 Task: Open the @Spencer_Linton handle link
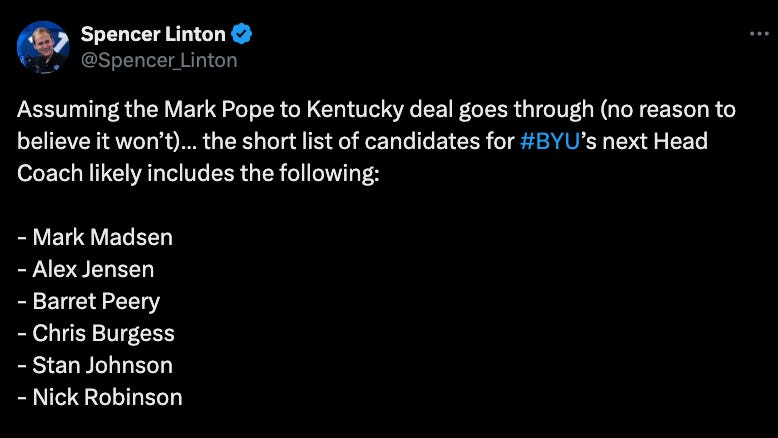tap(159, 60)
